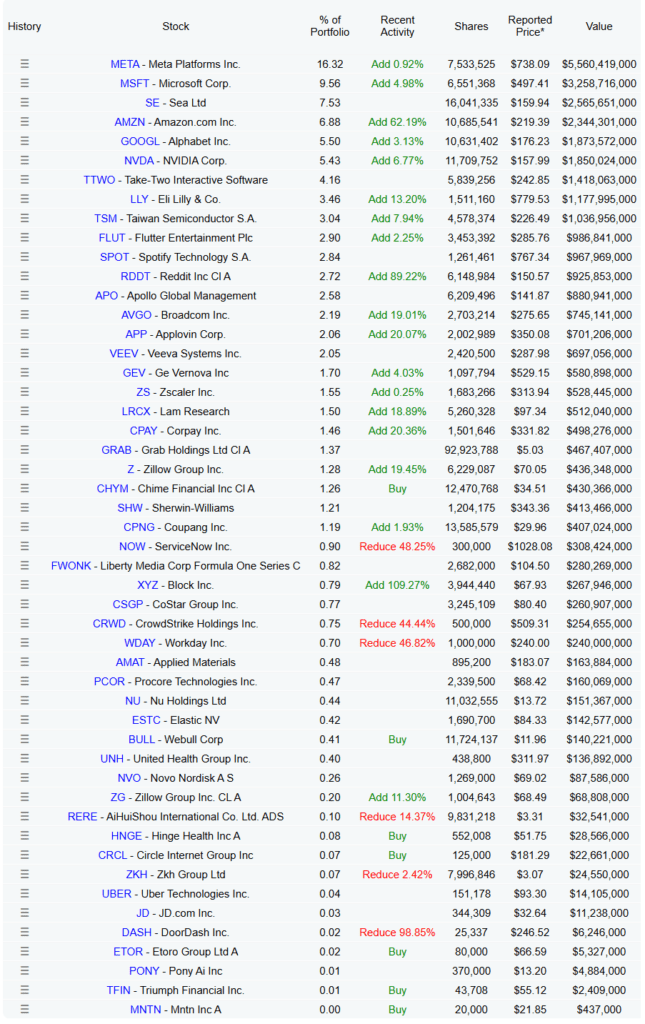
Task: Open history icon for Broadcom row
Action: (x=25, y=315)
